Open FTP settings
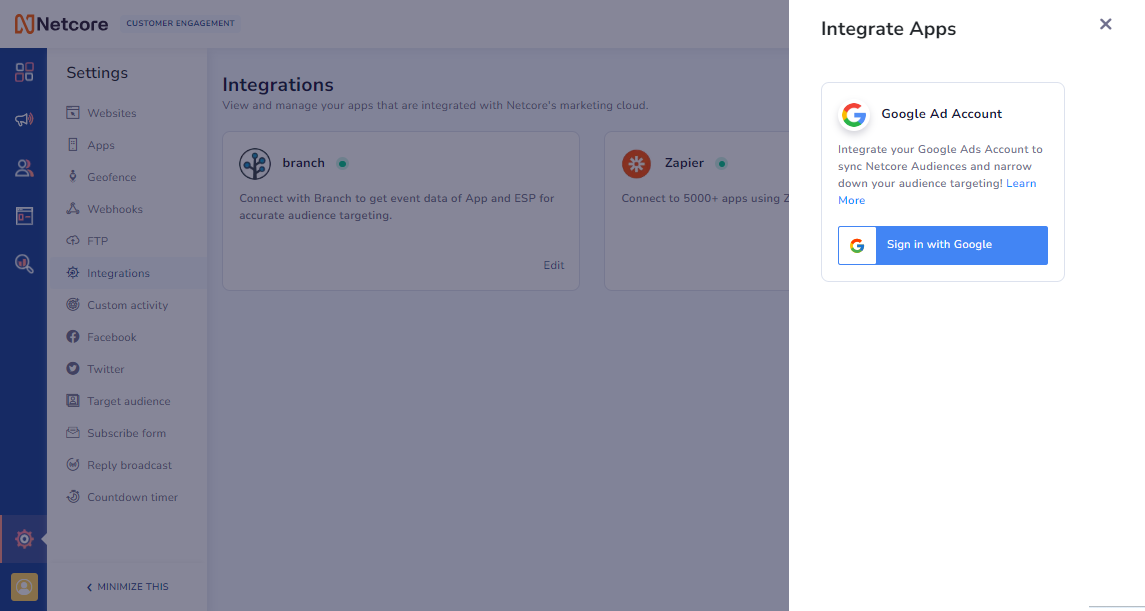This screenshot has width=1145, height=611. 127,241
